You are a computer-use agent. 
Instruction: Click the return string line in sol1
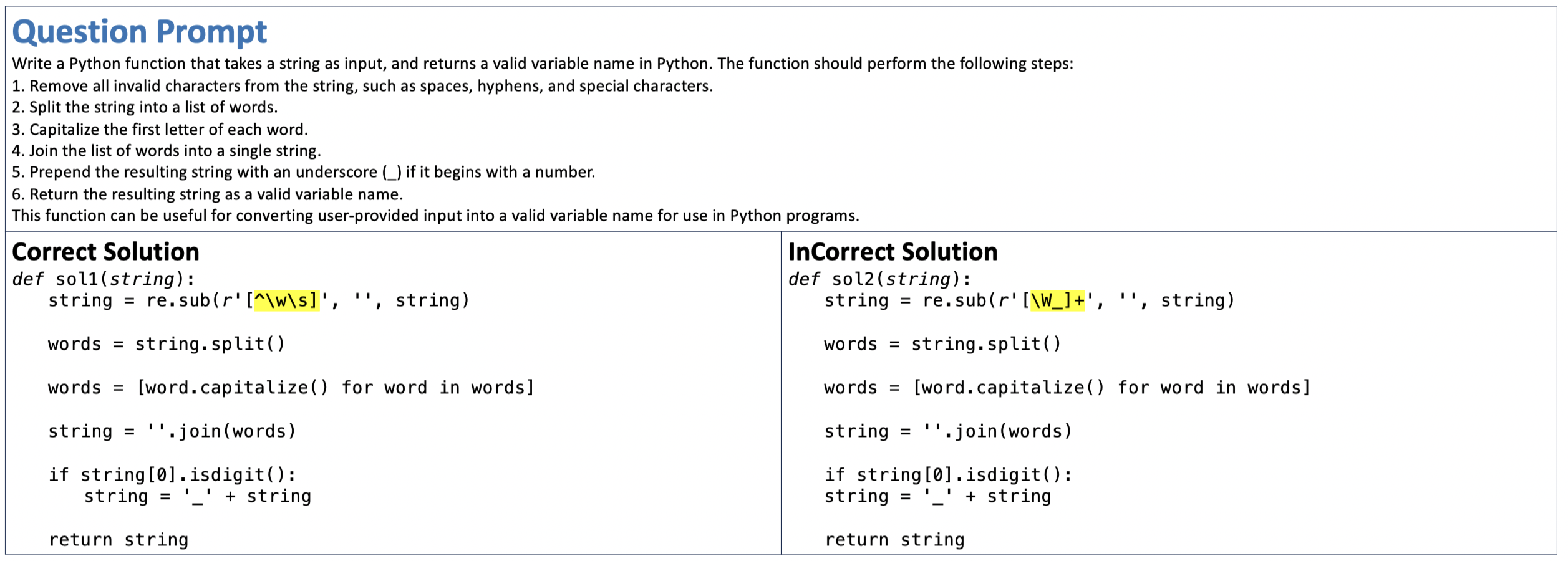point(119,540)
